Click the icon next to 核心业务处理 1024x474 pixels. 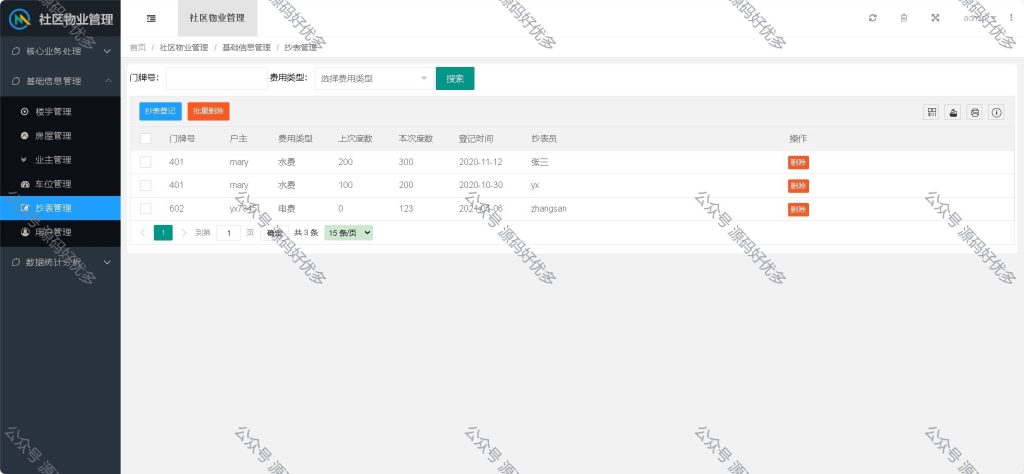(x=16, y=51)
